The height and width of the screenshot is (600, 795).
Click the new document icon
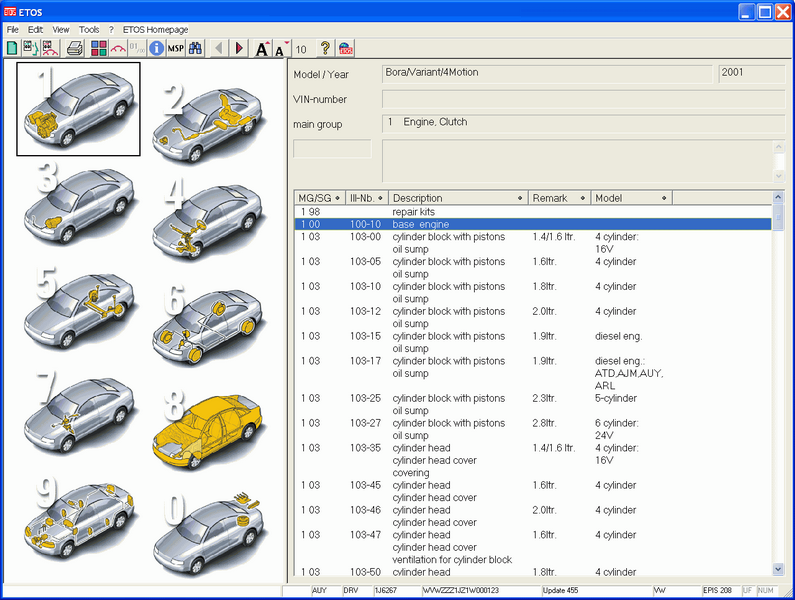point(12,48)
